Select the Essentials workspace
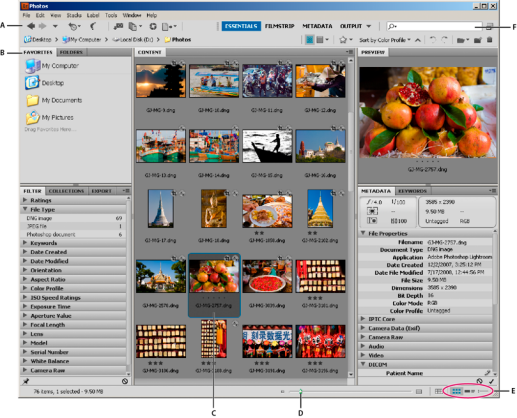 pyautogui.click(x=241, y=26)
